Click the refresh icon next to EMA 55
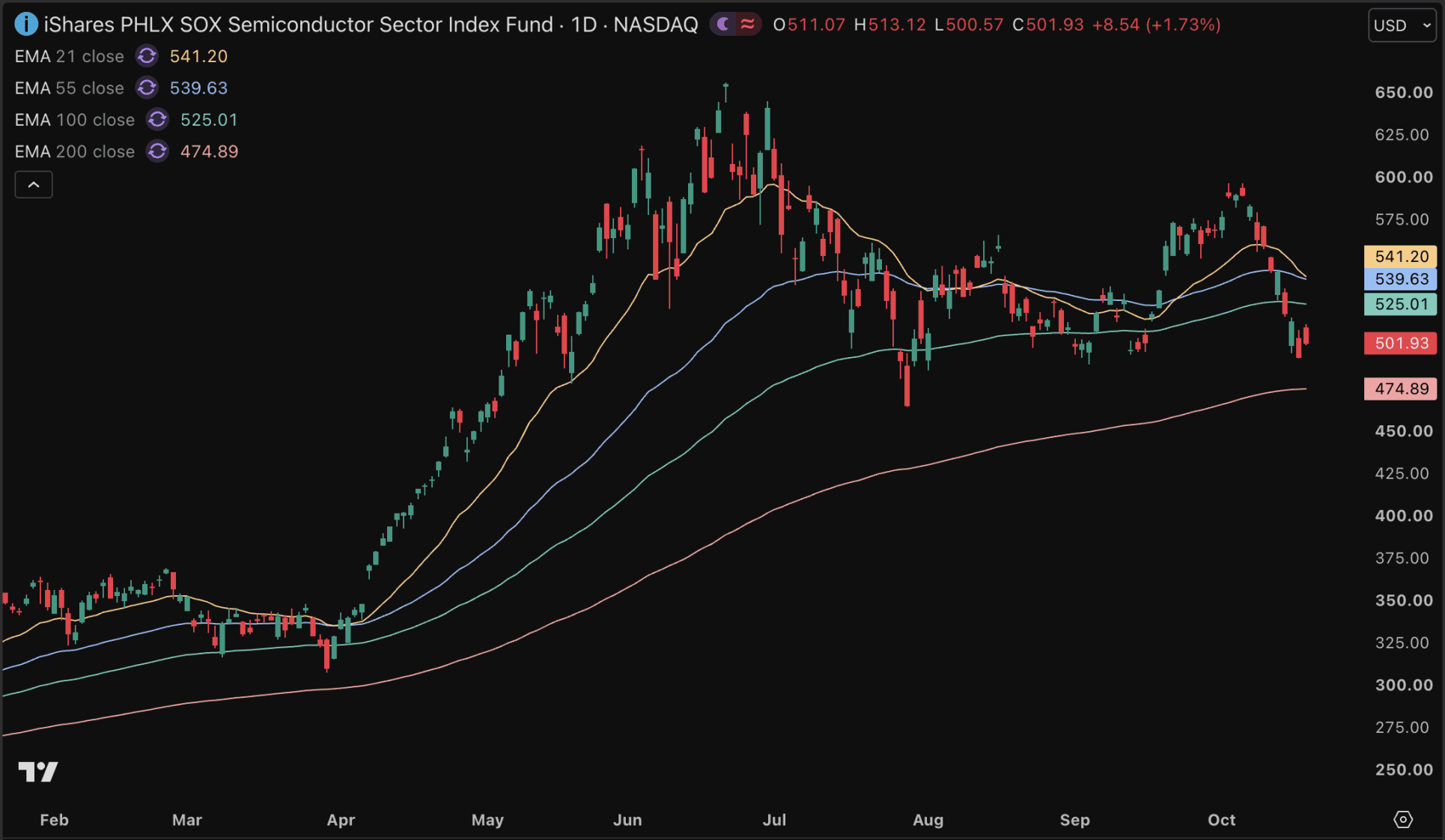The width and height of the screenshot is (1445, 840). click(x=147, y=88)
